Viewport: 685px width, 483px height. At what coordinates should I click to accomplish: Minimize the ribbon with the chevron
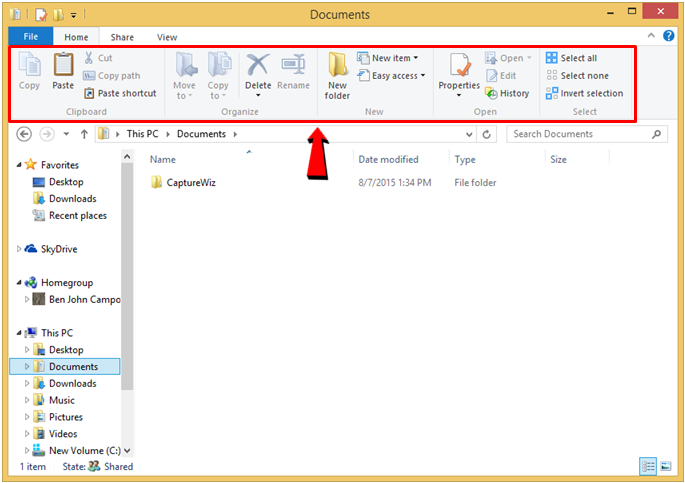pyautogui.click(x=651, y=35)
